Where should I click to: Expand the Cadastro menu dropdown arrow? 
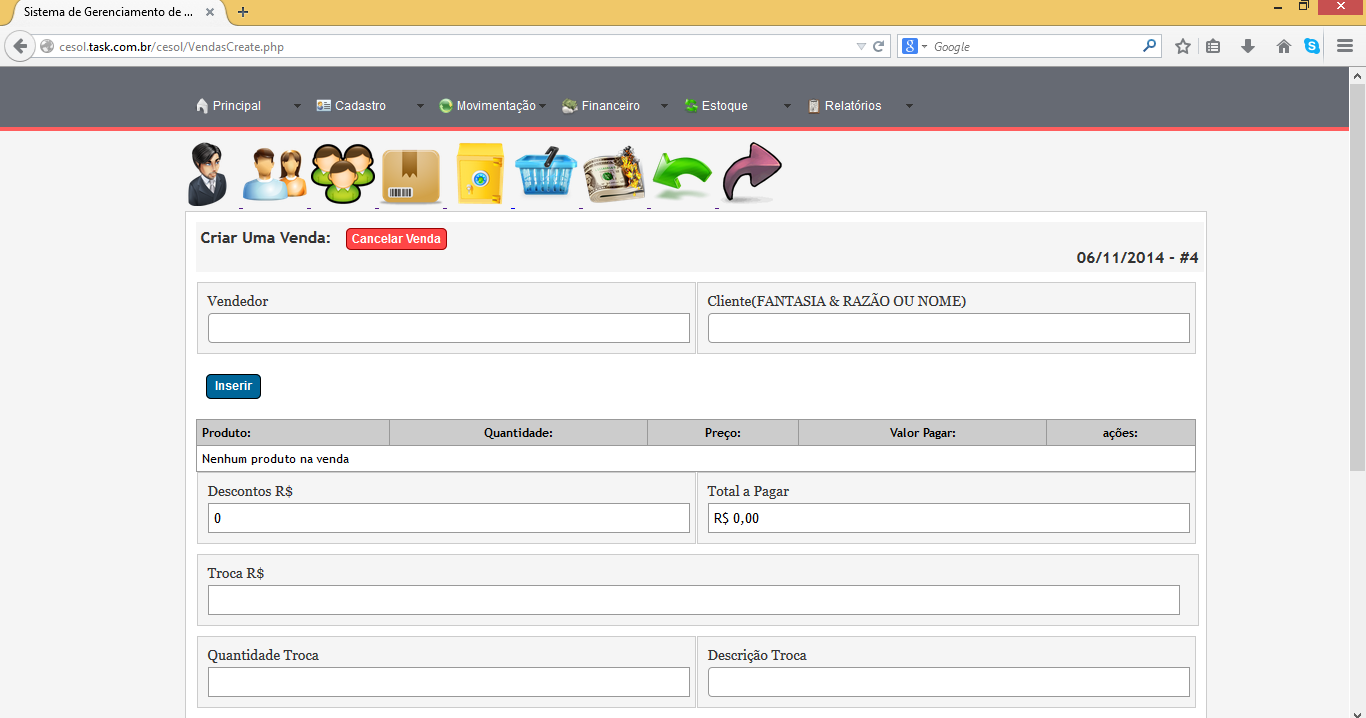click(420, 106)
